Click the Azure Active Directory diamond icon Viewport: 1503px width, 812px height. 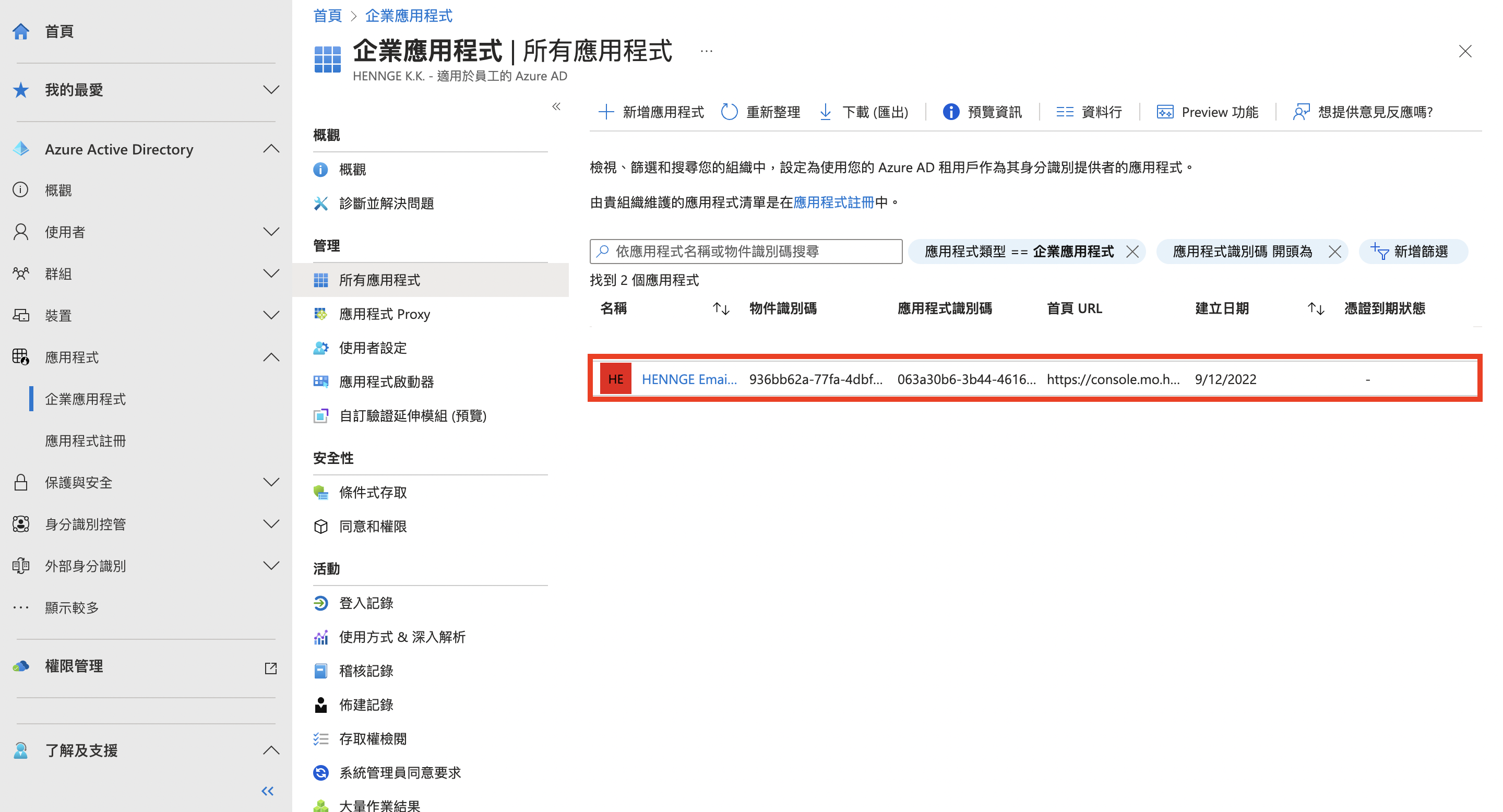pos(21,149)
